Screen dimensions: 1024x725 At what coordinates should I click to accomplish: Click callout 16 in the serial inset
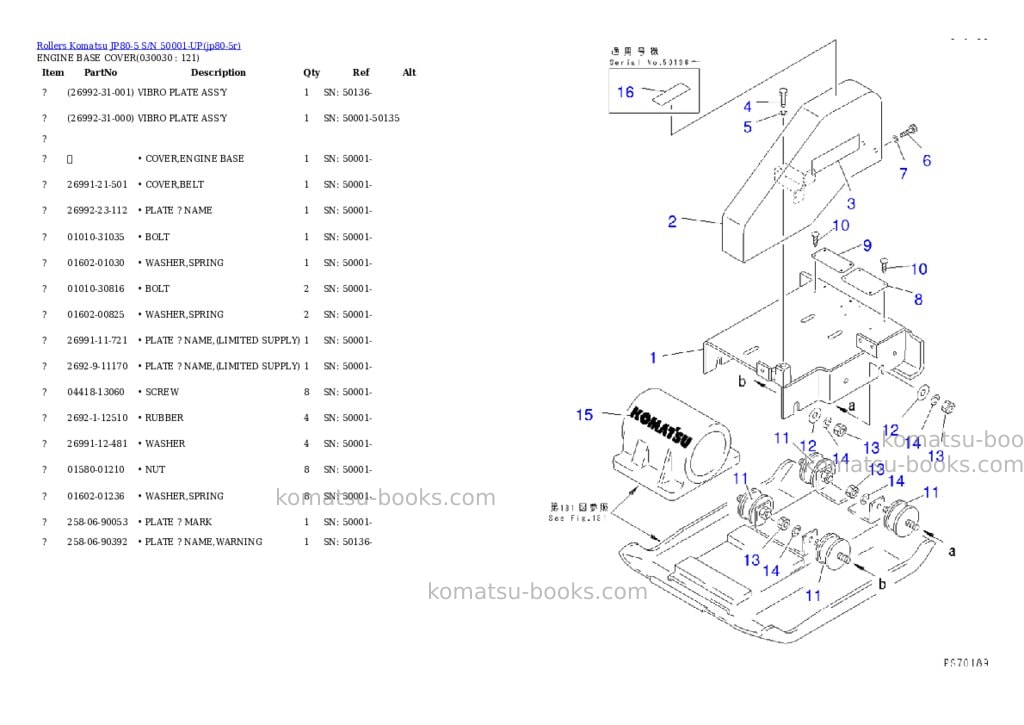tap(626, 92)
